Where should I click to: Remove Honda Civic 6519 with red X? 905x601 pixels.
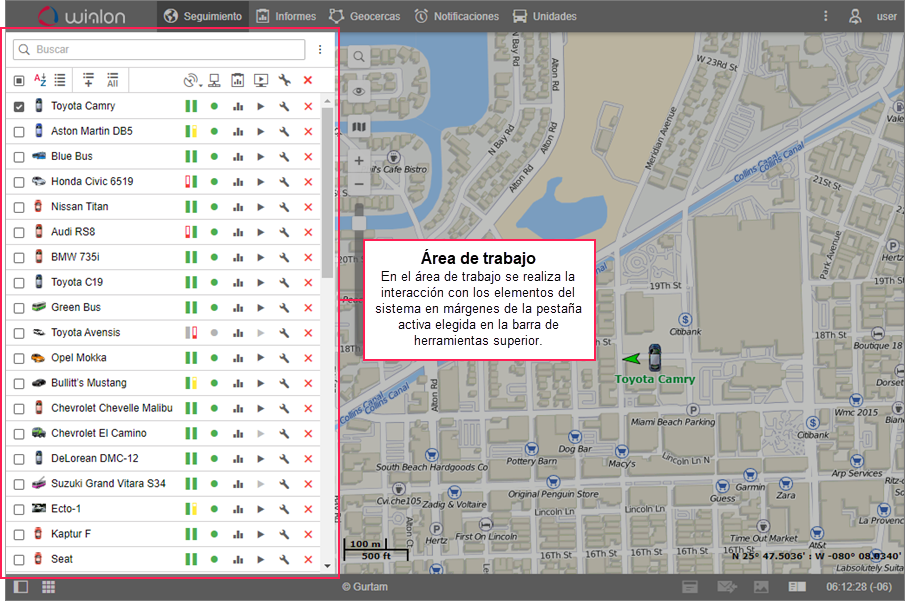[x=308, y=182]
